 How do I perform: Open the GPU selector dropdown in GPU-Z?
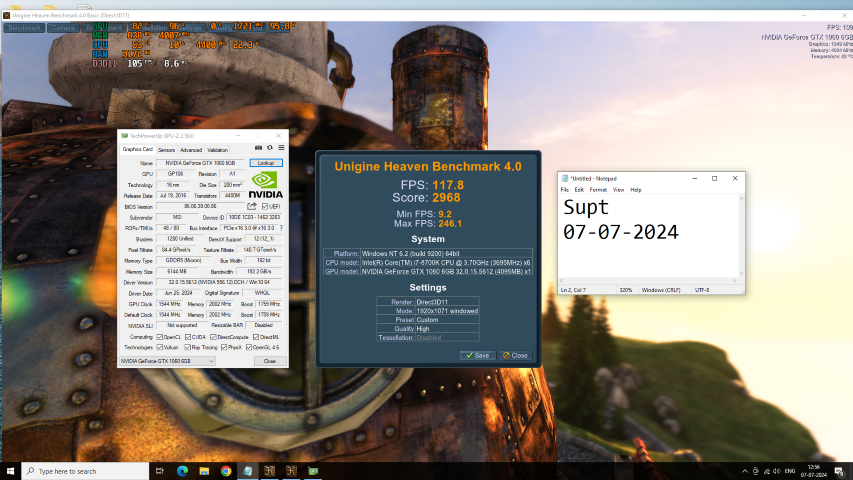click(x=167, y=361)
